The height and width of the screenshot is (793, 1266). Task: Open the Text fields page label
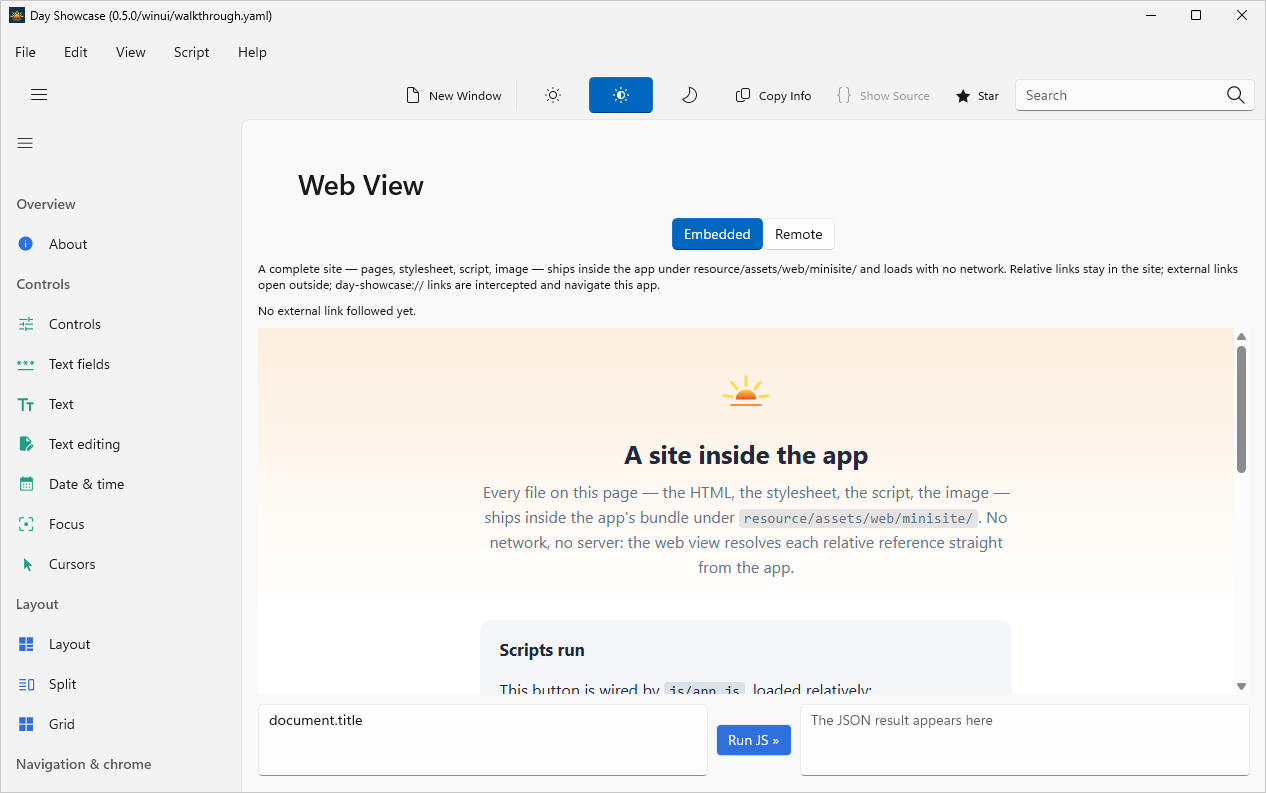[x=79, y=364]
